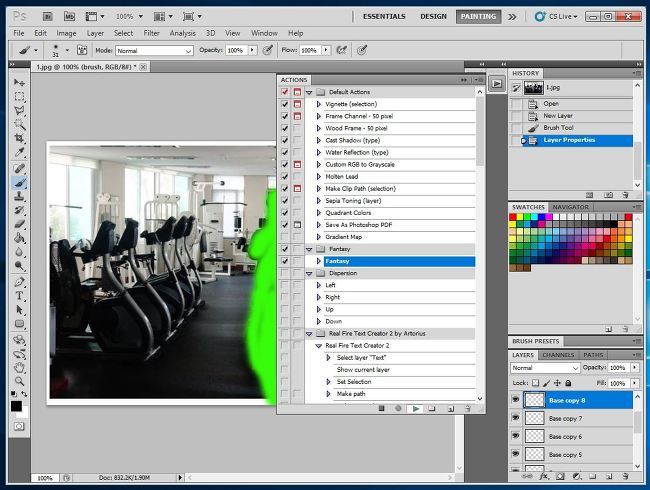
Task: Select the Dodge tool
Action: click(19, 266)
